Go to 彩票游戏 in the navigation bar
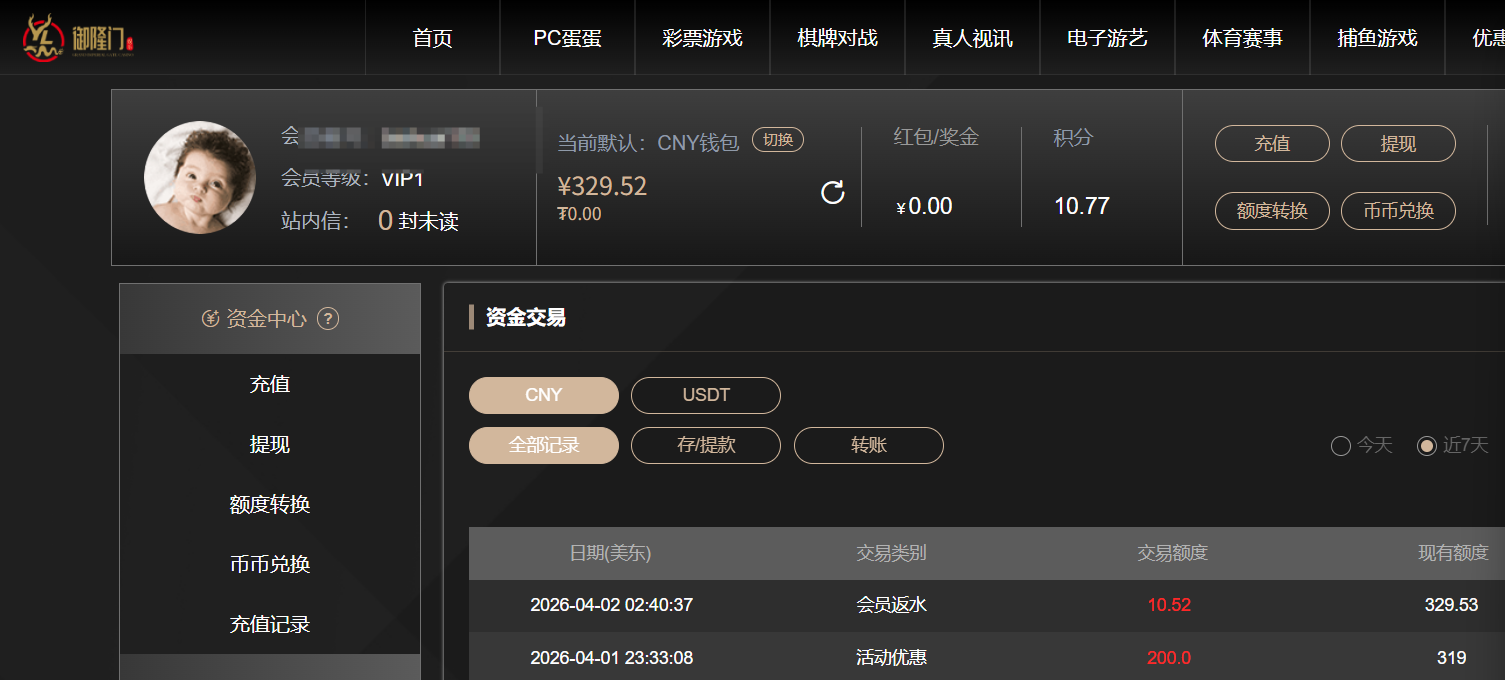 702,38
